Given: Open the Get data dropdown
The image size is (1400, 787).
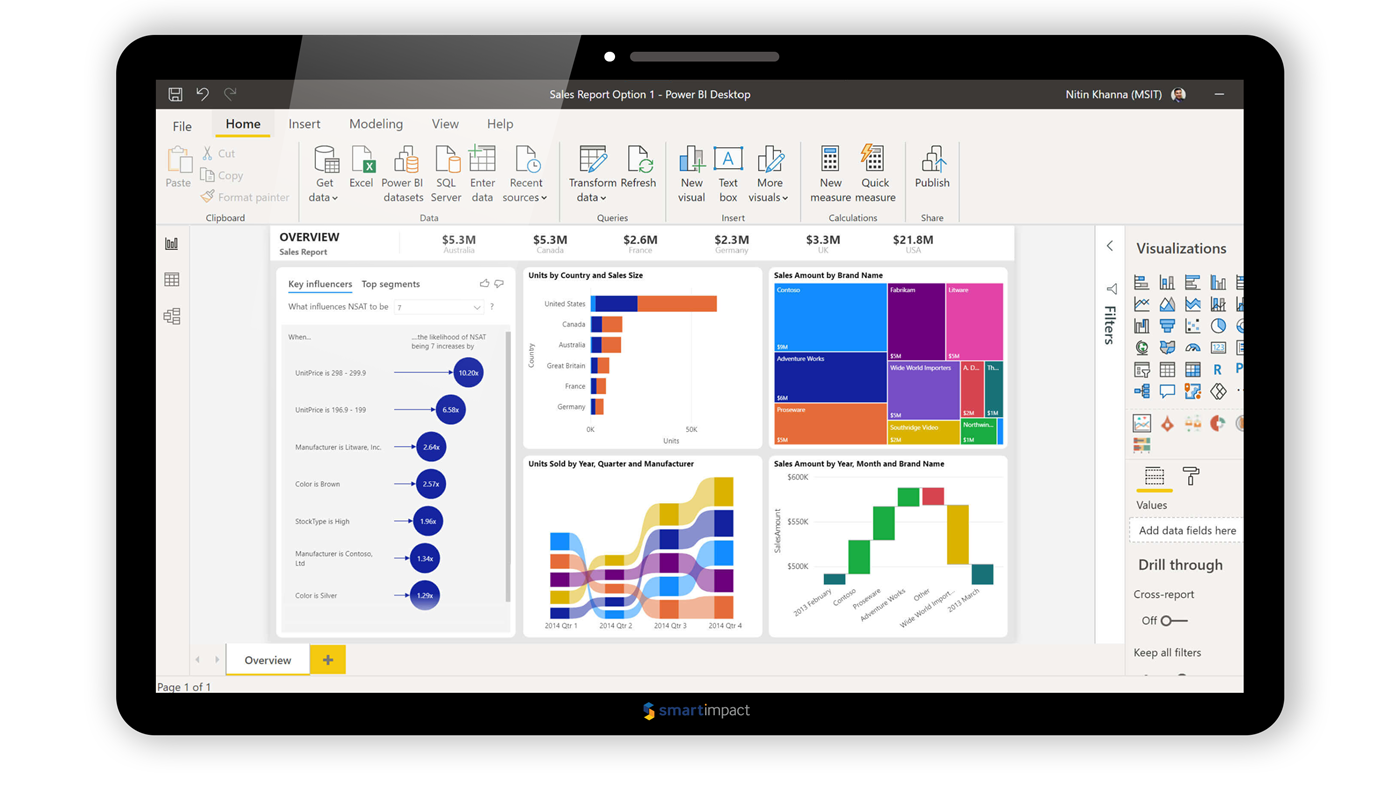Looking at the screenshot, I should 324,174.
